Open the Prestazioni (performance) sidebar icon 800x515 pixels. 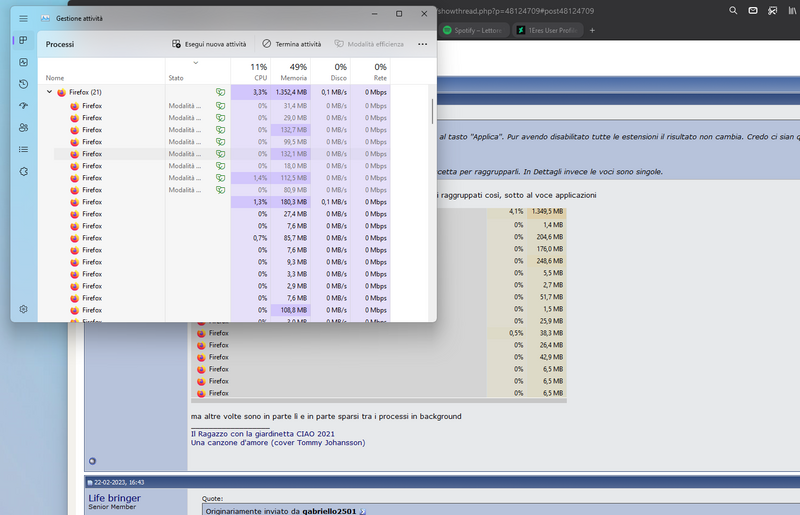[23, 62]
